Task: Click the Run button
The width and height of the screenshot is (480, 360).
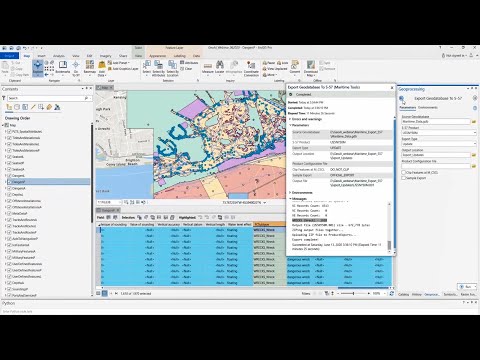Action: pyautogui.click(x=466, y=287)
